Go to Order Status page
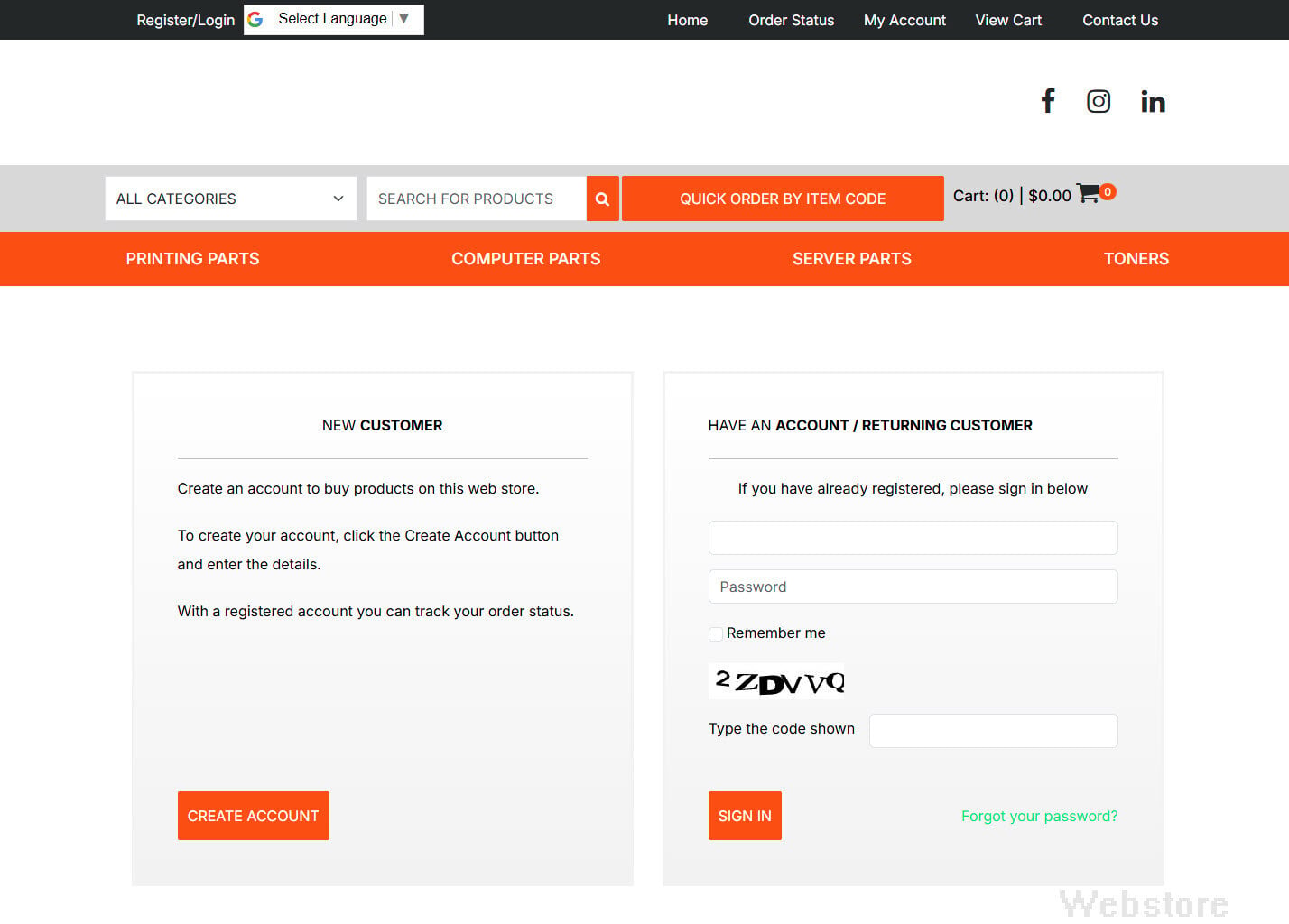The image size is (1289, 924). coord(792,20)
